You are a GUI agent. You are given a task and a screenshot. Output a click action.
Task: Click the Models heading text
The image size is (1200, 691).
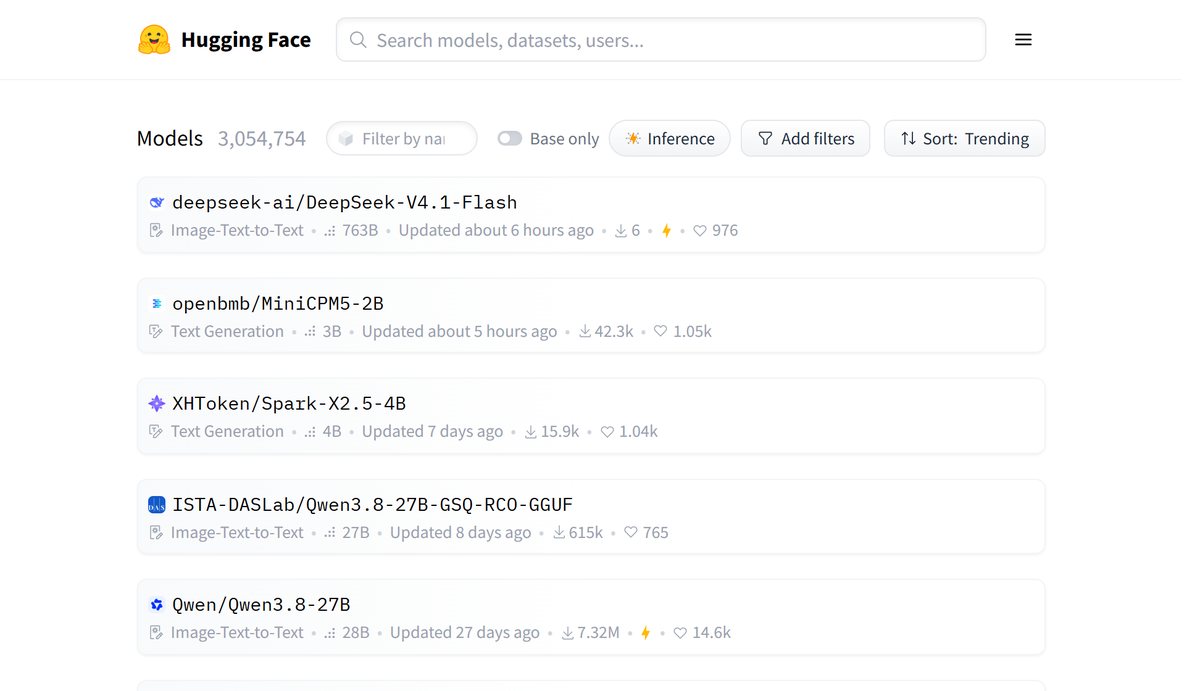(170, 139)
